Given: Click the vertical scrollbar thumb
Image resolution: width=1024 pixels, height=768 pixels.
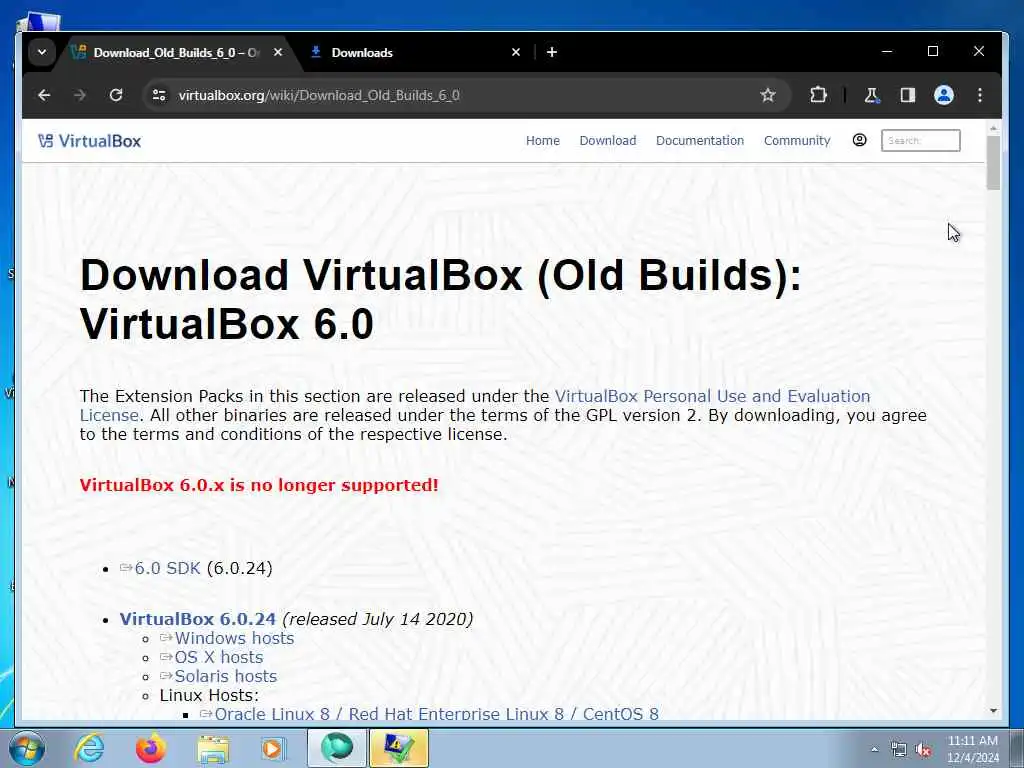Looking at the screenshot, I should (x=993, y=163).
